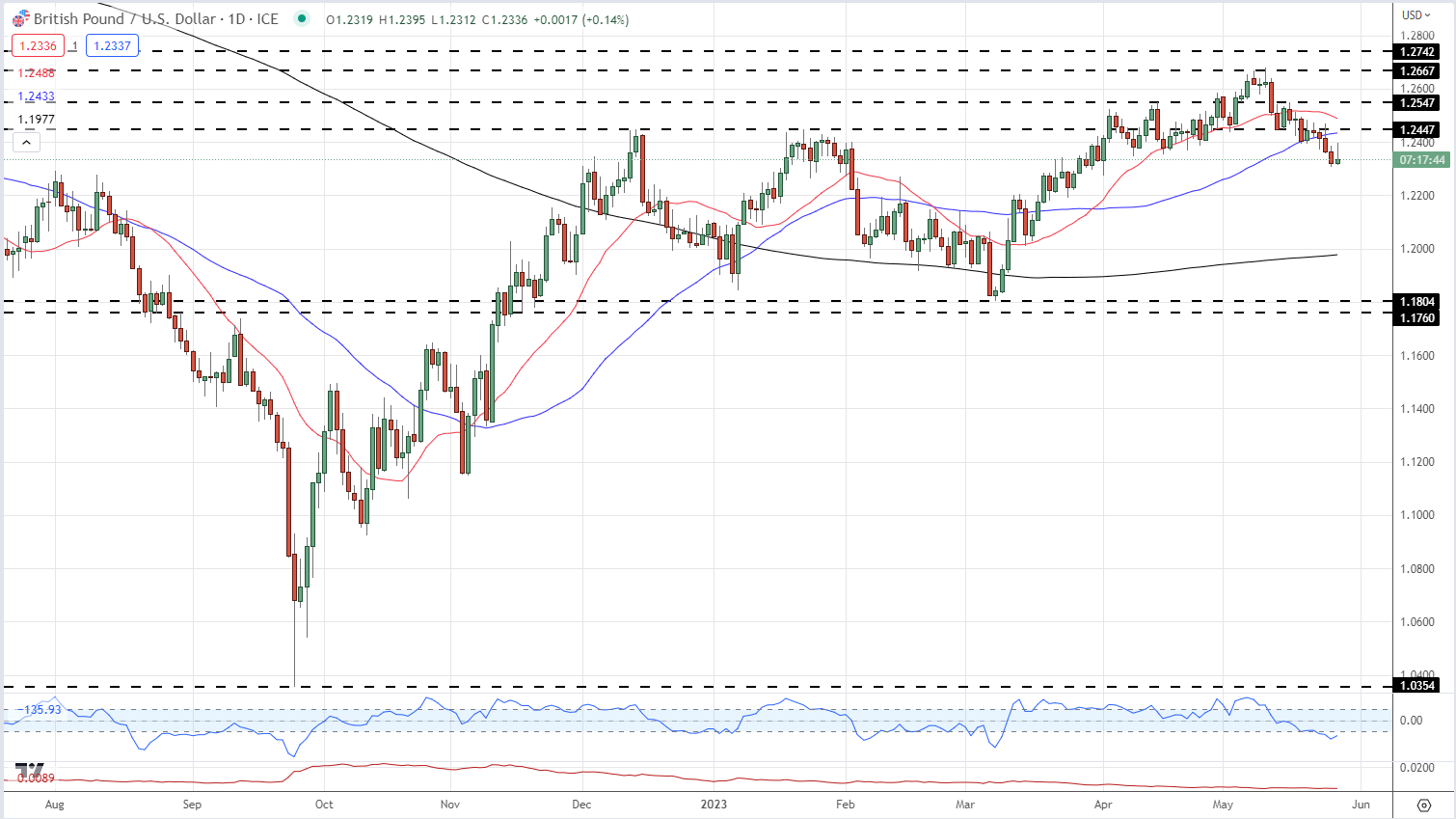This screenshot has height=819, width=1456.
Task: Select the 1.0354 horizontal line price label
Action: point(1416,686)
